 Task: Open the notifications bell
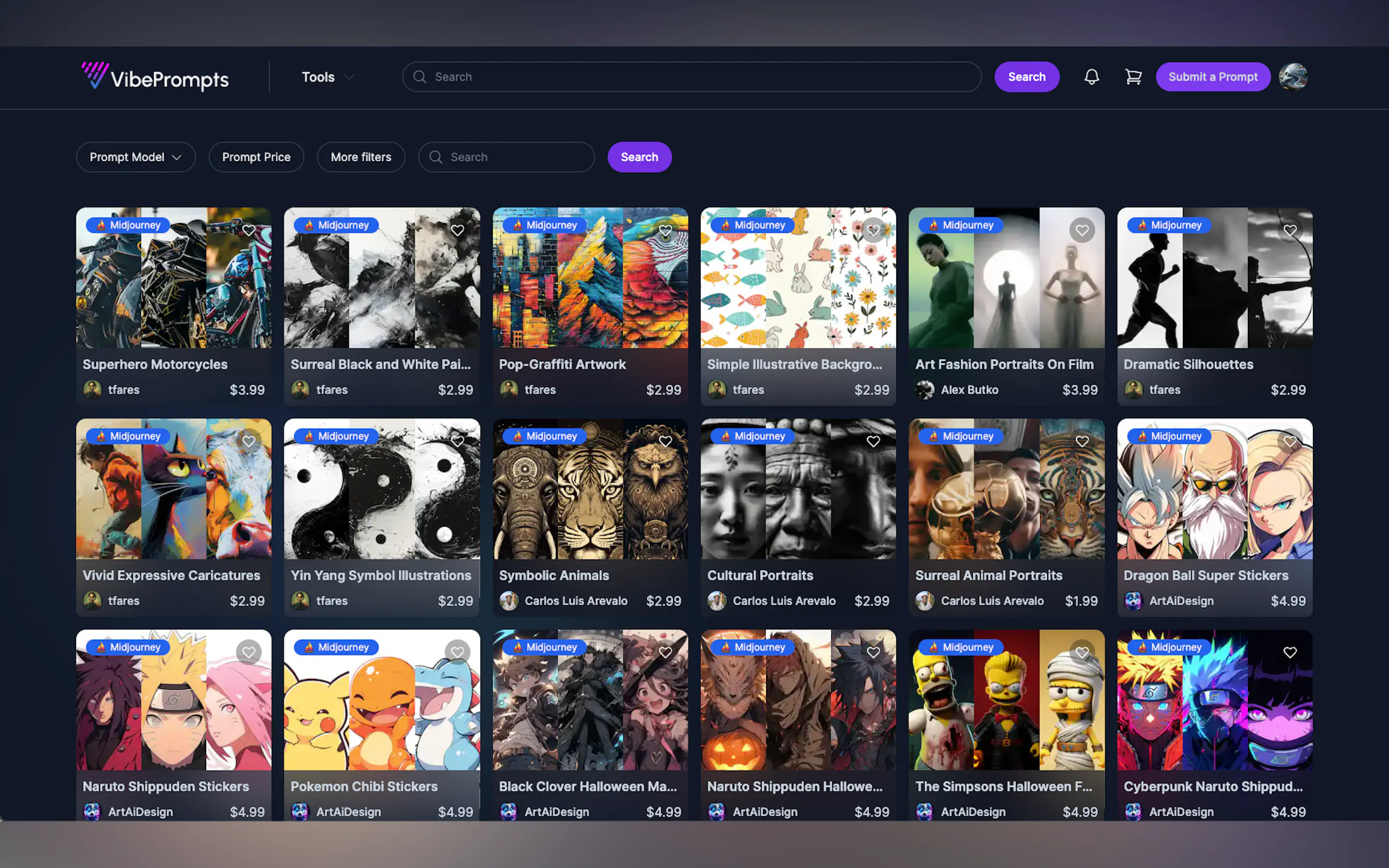[x=1092, y=77]
